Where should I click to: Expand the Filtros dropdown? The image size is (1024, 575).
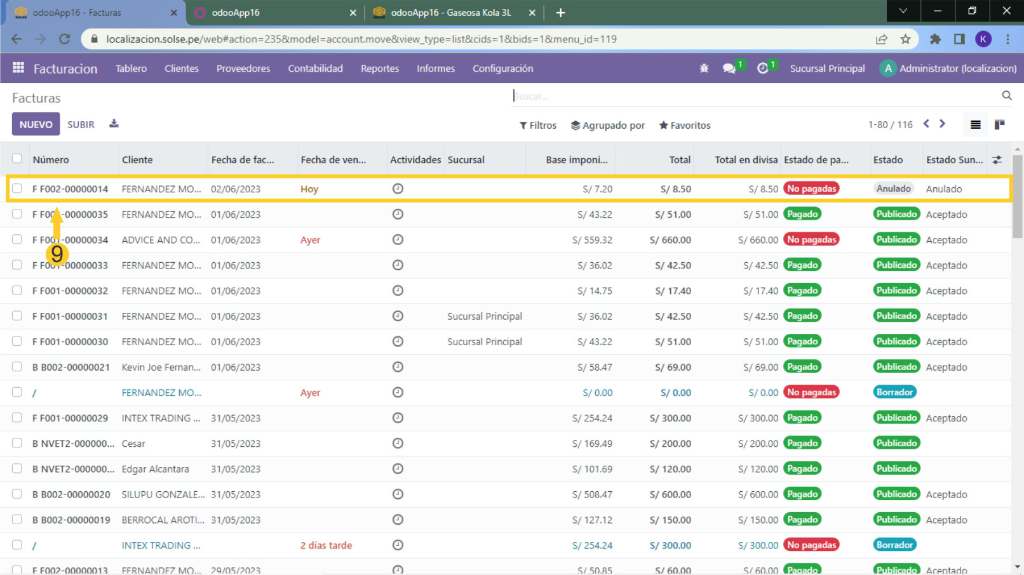tap(538, 126)
